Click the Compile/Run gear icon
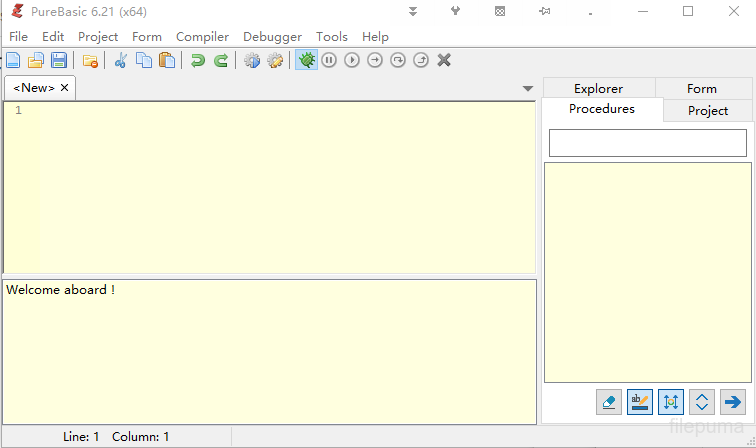 [x=252, y=60]
